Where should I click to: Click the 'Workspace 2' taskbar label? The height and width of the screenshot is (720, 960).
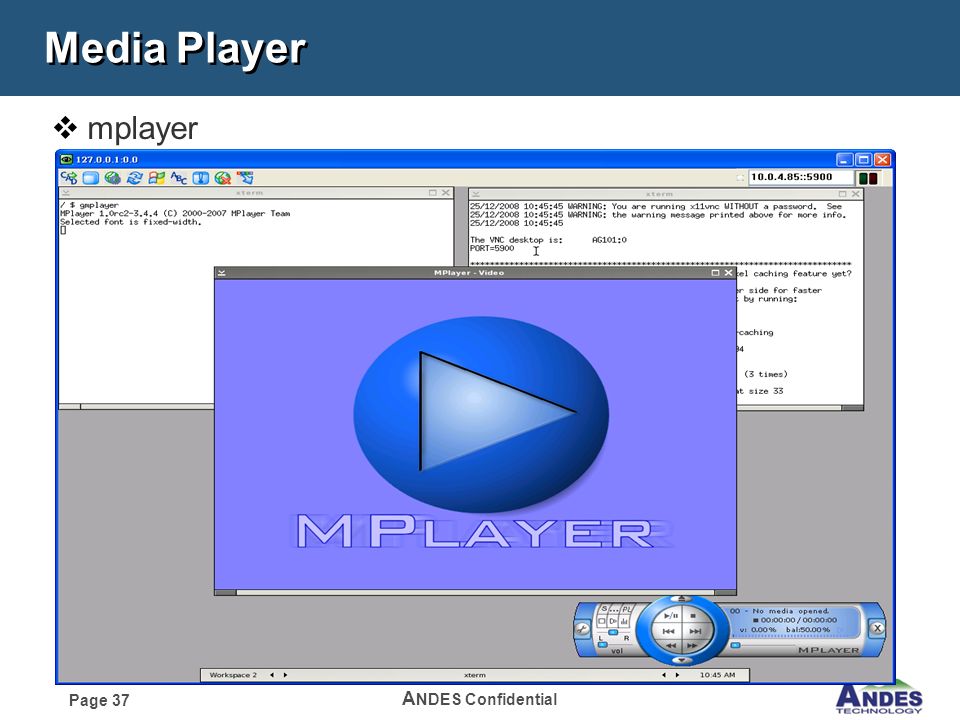click(233, 675)
